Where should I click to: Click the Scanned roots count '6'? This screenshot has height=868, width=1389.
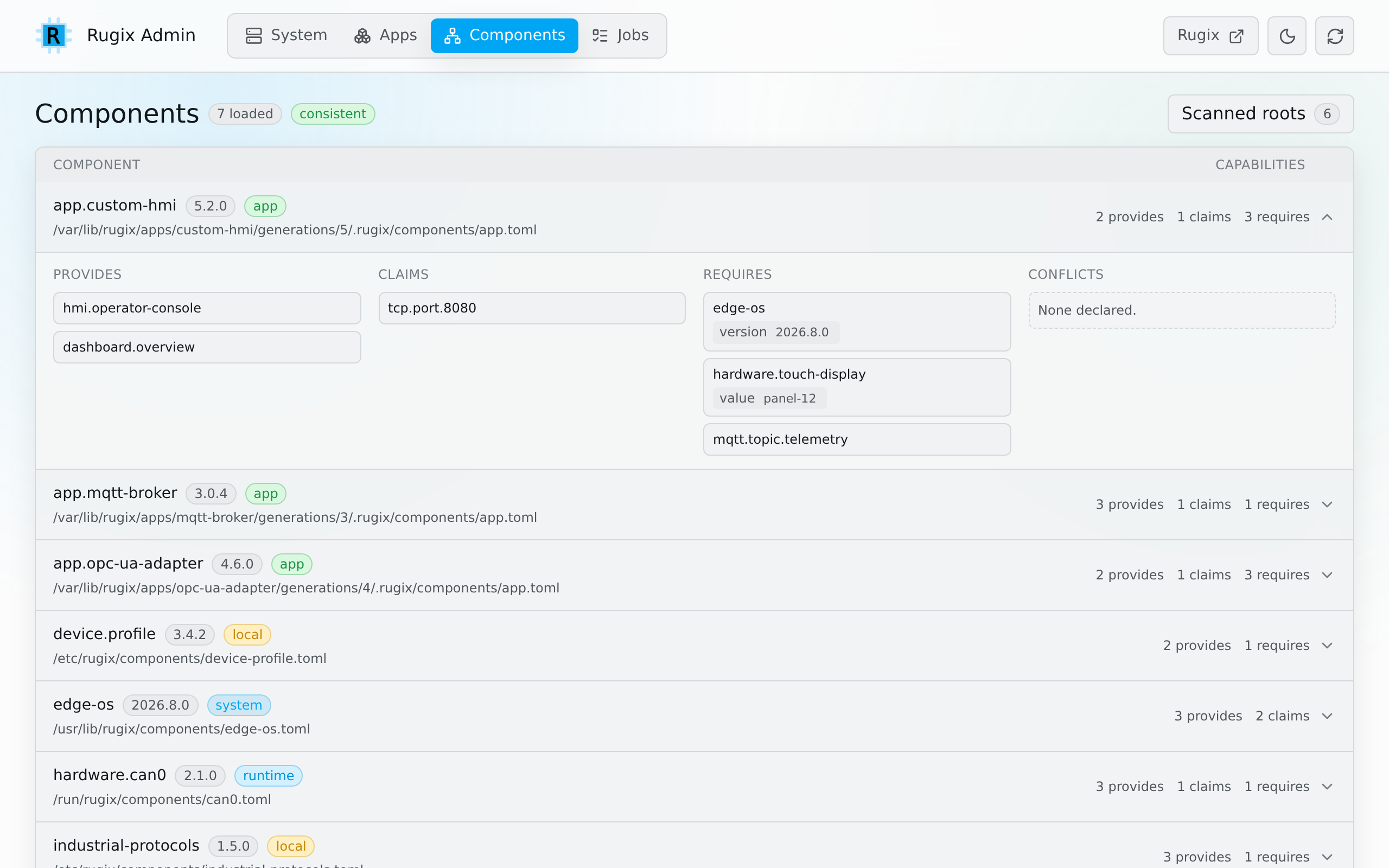pyautogui.click(x=1327, y=114)
